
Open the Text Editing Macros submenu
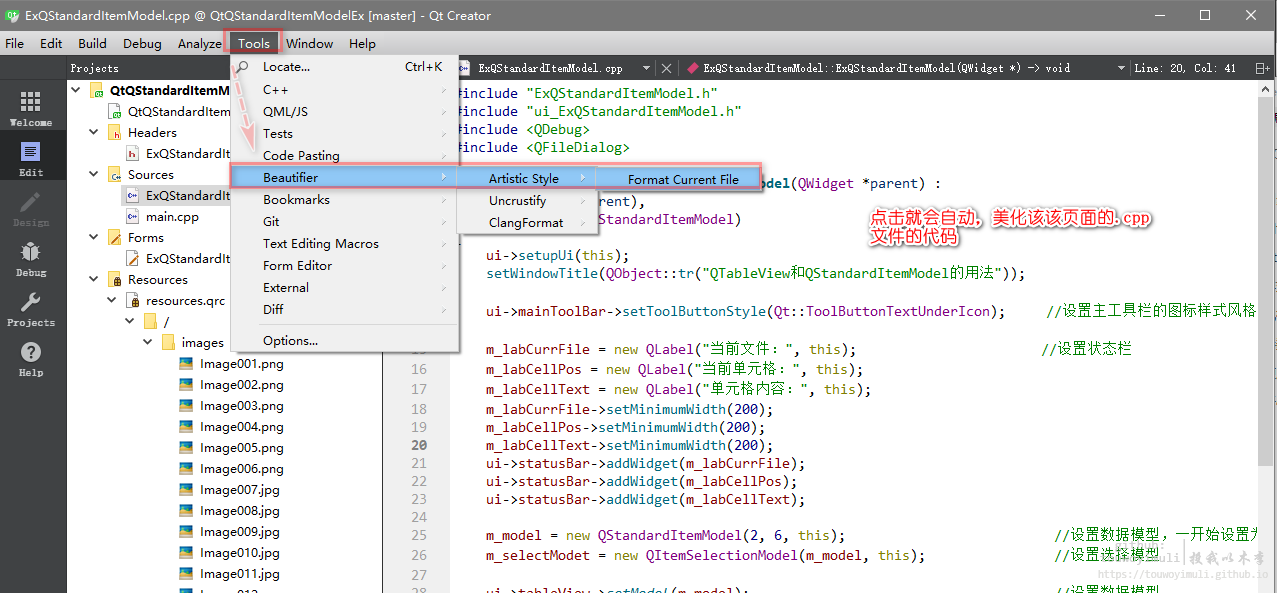pyautogui.click(x=344, y=243)
